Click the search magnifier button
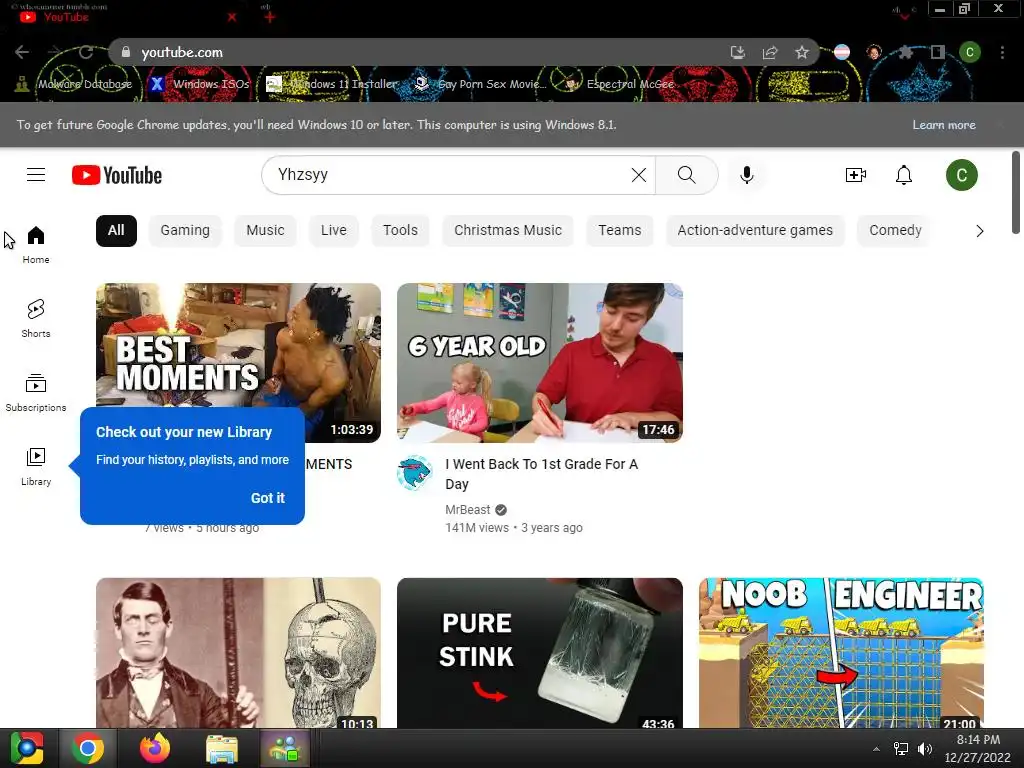The width and height of the screenshot is (1024, 768). coord(686,175)
